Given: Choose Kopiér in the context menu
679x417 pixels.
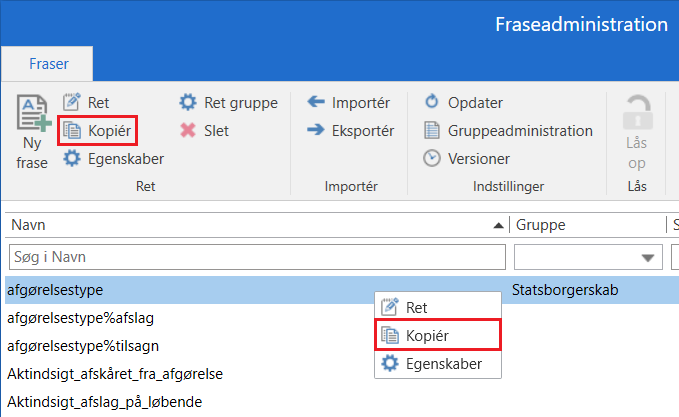Looking at the screenshot, I should (x=437, y=336).
